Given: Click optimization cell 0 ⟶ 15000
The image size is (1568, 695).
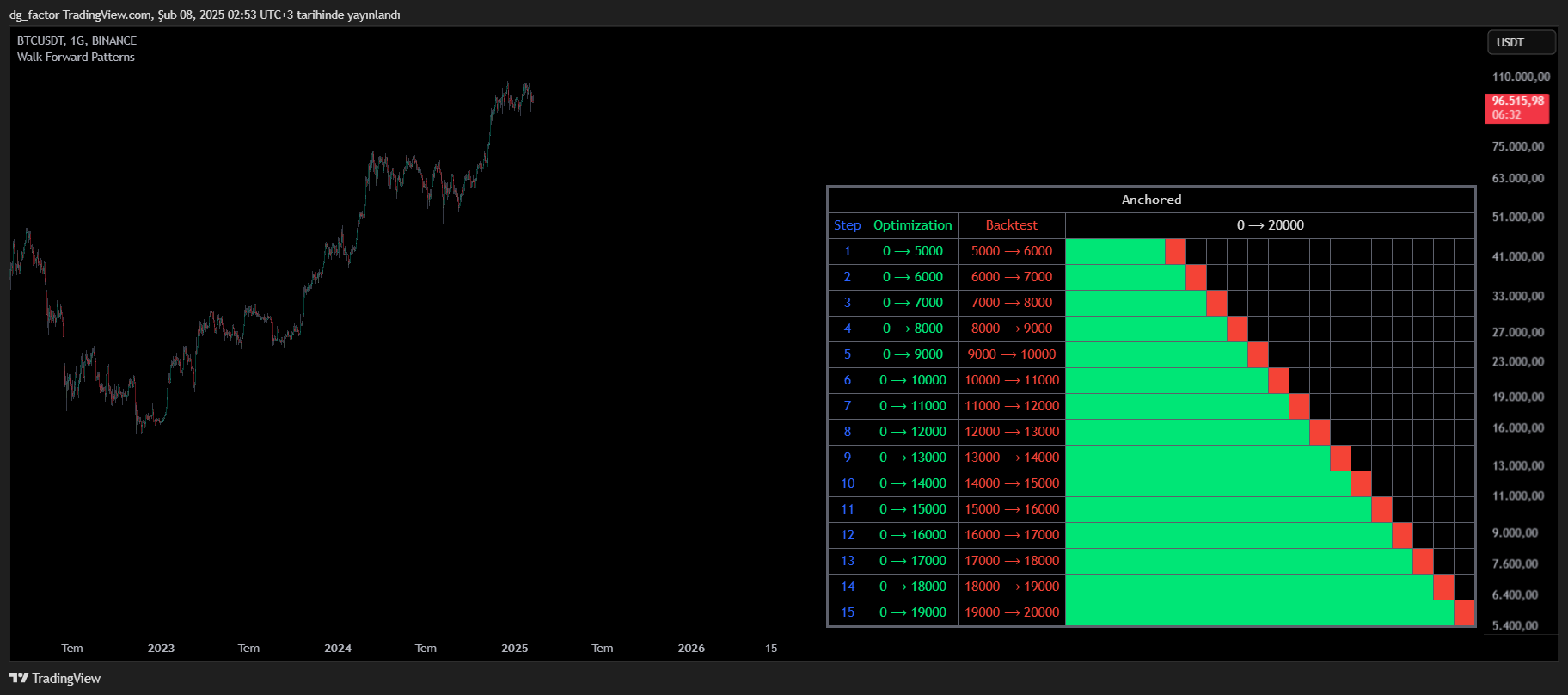Looking at the screenshot, I should pyautogui.click(x=912, y=509).
